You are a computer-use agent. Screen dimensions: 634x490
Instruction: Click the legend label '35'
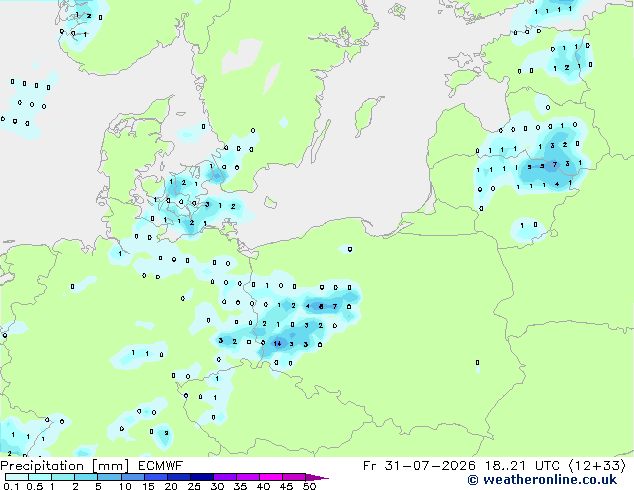tap(240, 486)
